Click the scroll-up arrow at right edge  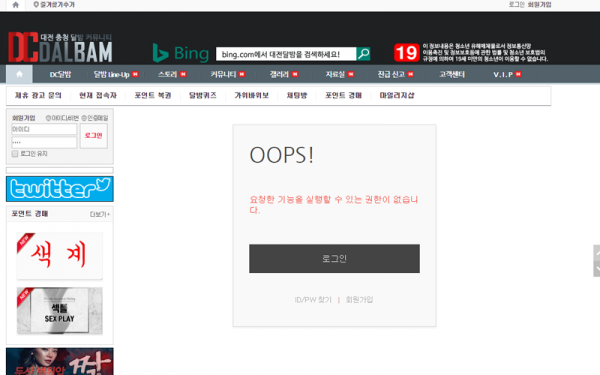coord(597,253)
